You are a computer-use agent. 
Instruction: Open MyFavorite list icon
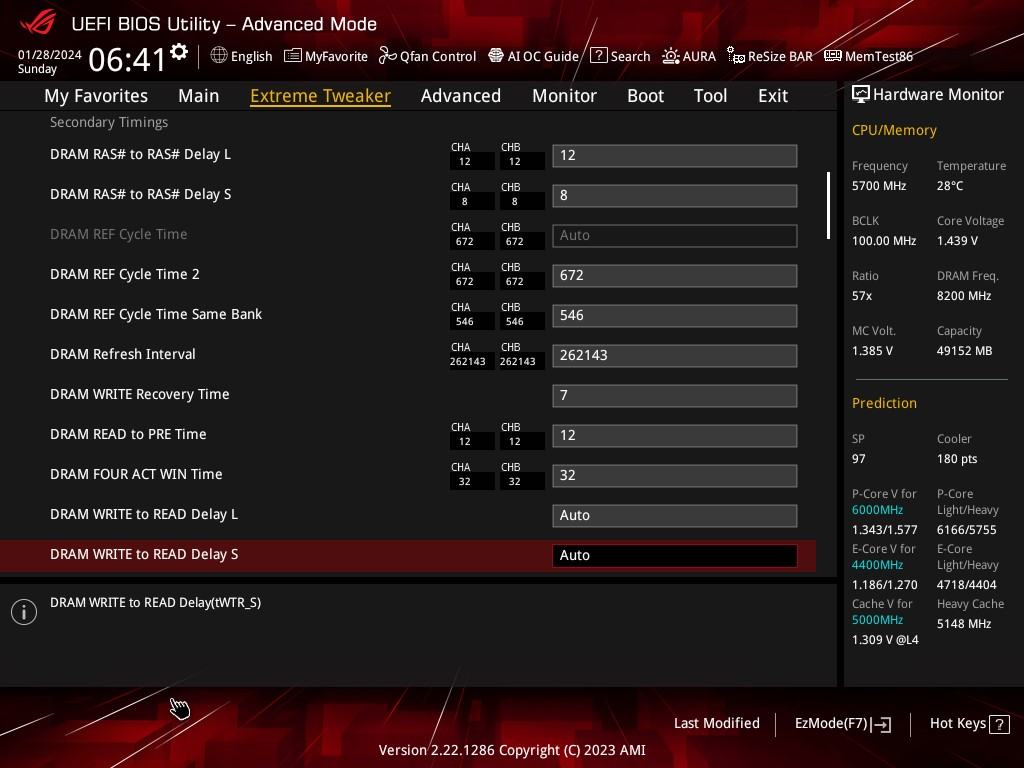[x=293, y=56]
